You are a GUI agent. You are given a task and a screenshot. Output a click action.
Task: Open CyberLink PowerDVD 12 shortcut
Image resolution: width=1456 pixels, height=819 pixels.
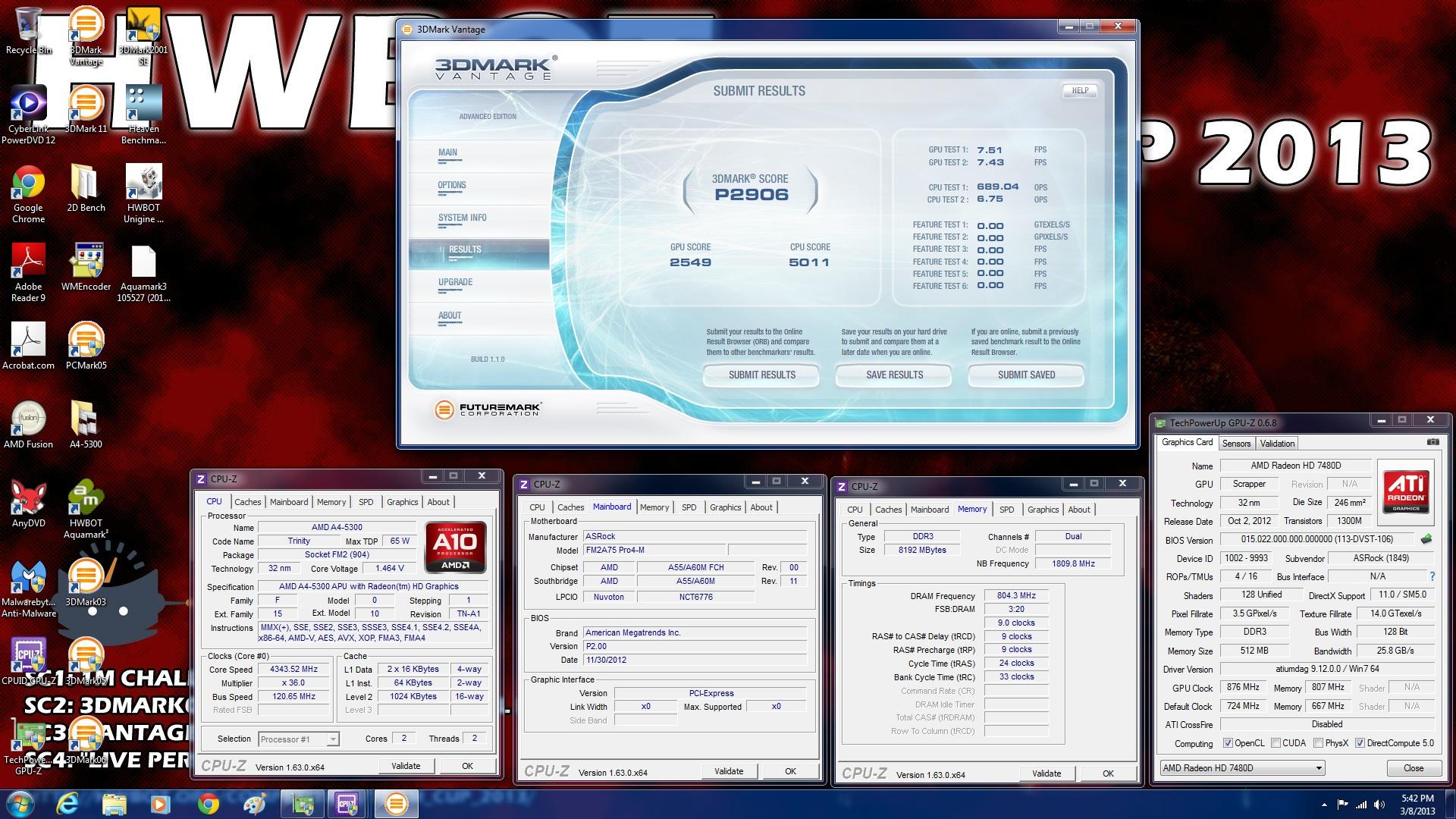[28, 114]
